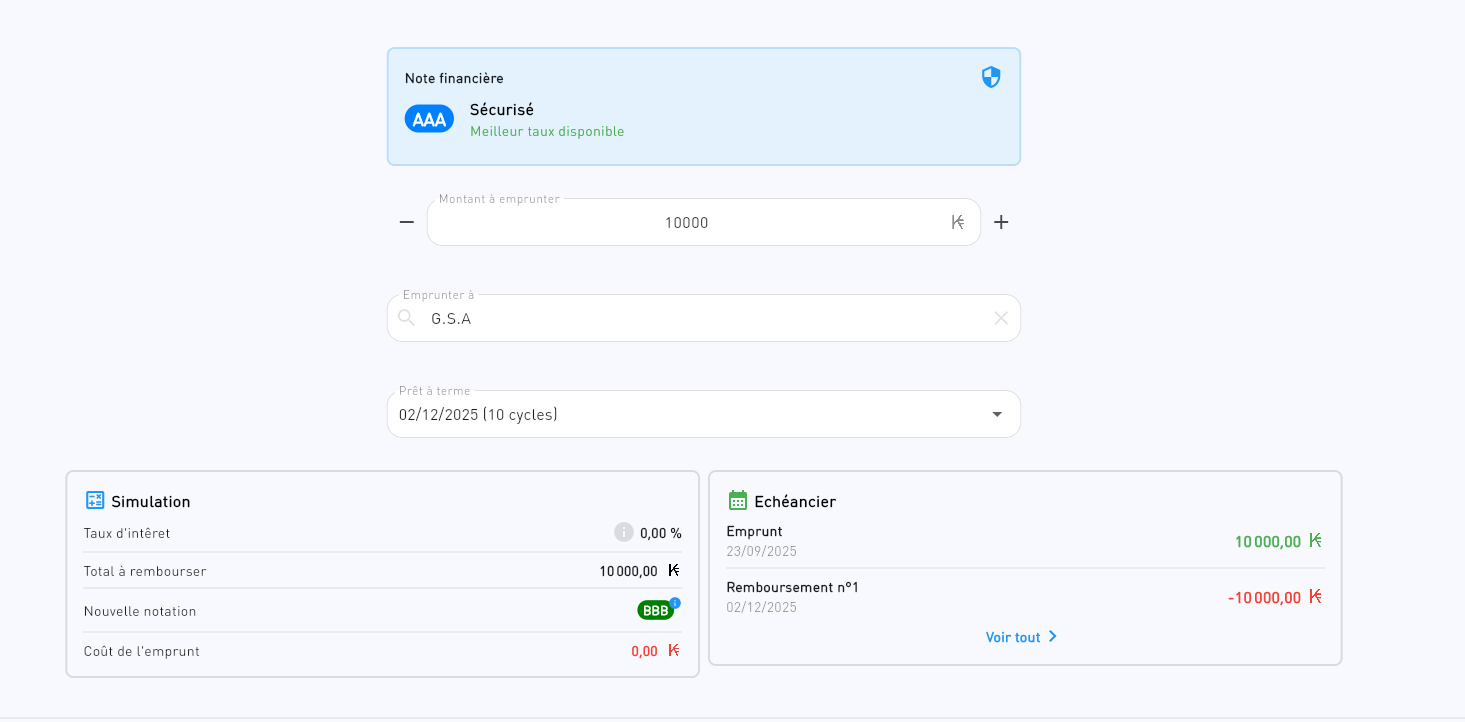This screenshot has width=1465, height=722.
Task: Select the Remboursement n°1 schedule entry
Action: tap(1025, 597)
